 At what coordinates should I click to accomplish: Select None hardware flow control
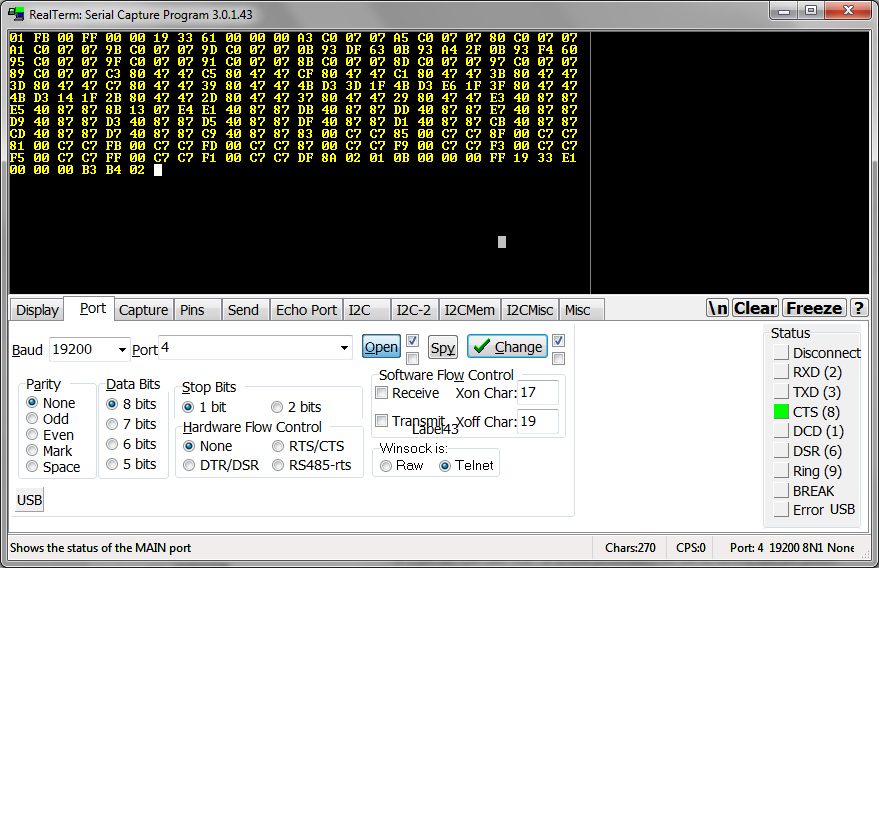click(189, 446)
